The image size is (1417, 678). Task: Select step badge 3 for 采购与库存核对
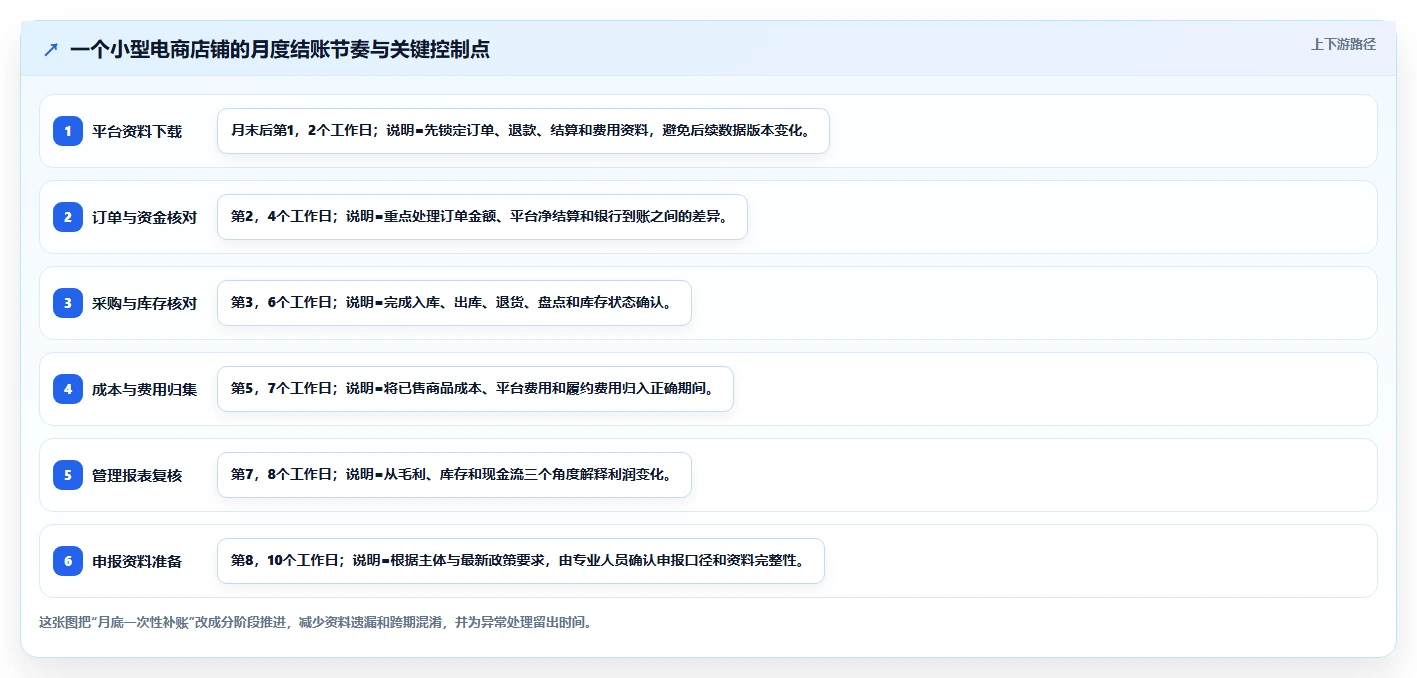point(68,303)
